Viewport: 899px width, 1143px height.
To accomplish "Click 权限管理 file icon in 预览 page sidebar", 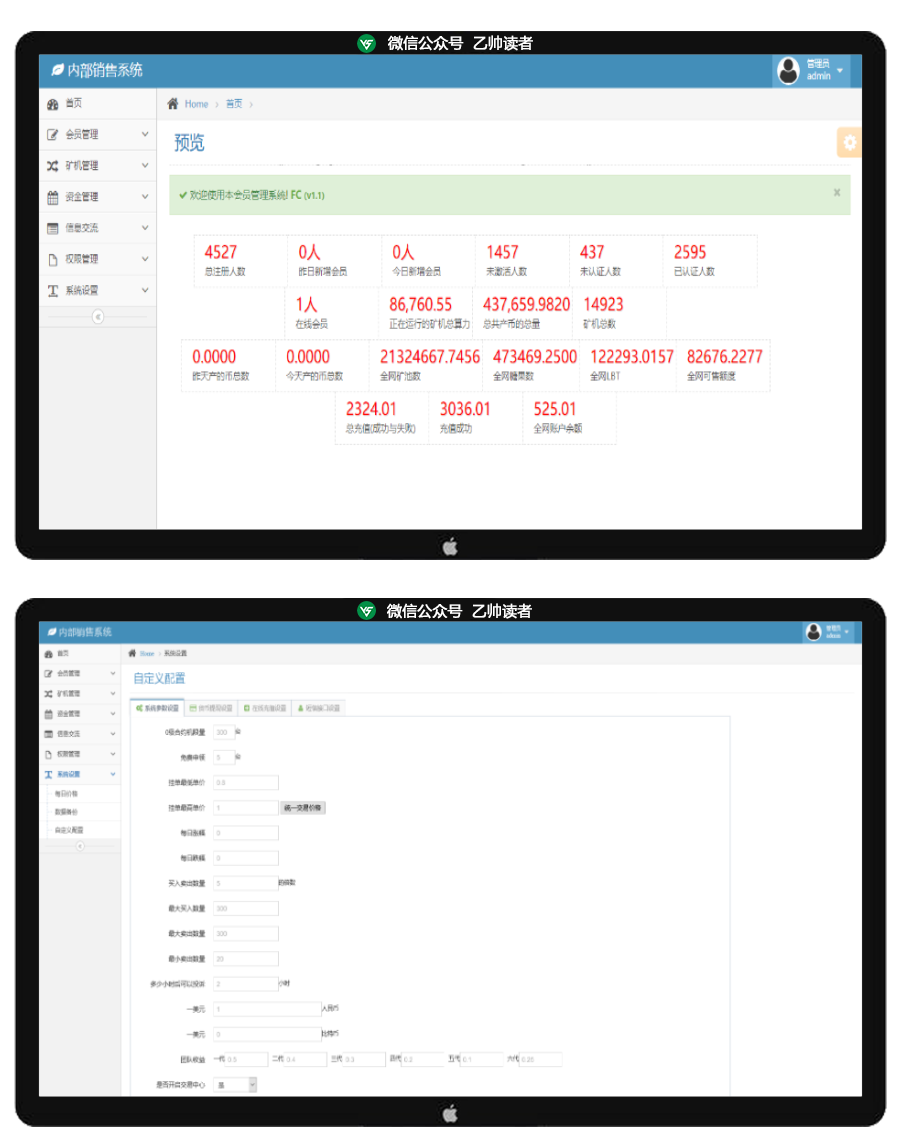I will pyautogui.click(x=53, y=259).
